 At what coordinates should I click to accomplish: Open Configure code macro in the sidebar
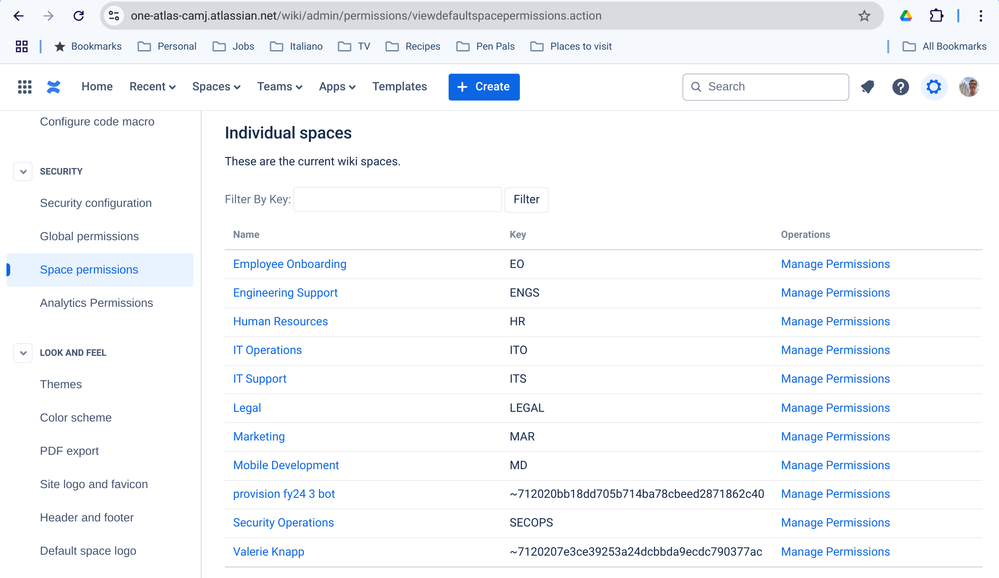pyautogui.click(x=97, y=122)
